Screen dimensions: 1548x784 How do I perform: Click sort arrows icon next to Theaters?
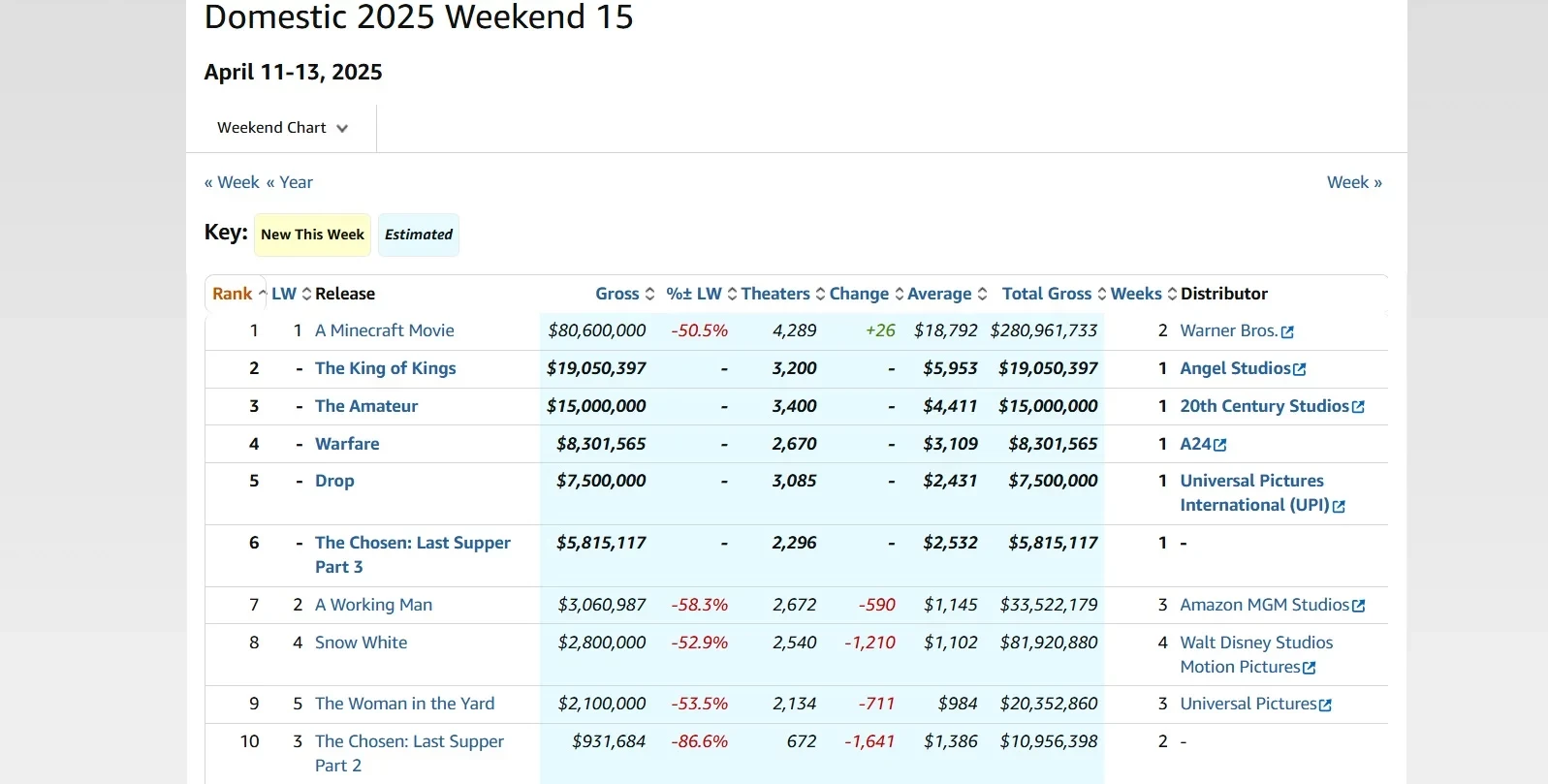pyautogui.click(x=820, y=294)
